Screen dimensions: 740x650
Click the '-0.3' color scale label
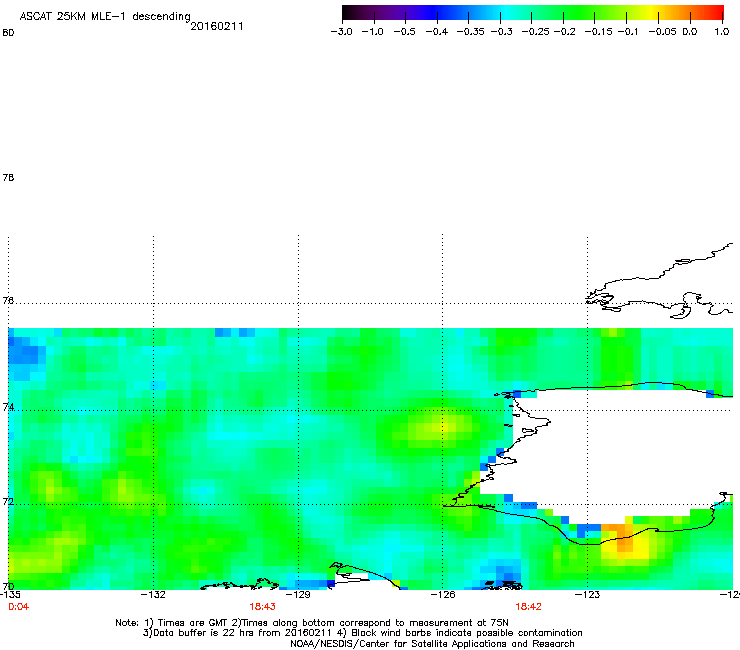coord(502,32)
